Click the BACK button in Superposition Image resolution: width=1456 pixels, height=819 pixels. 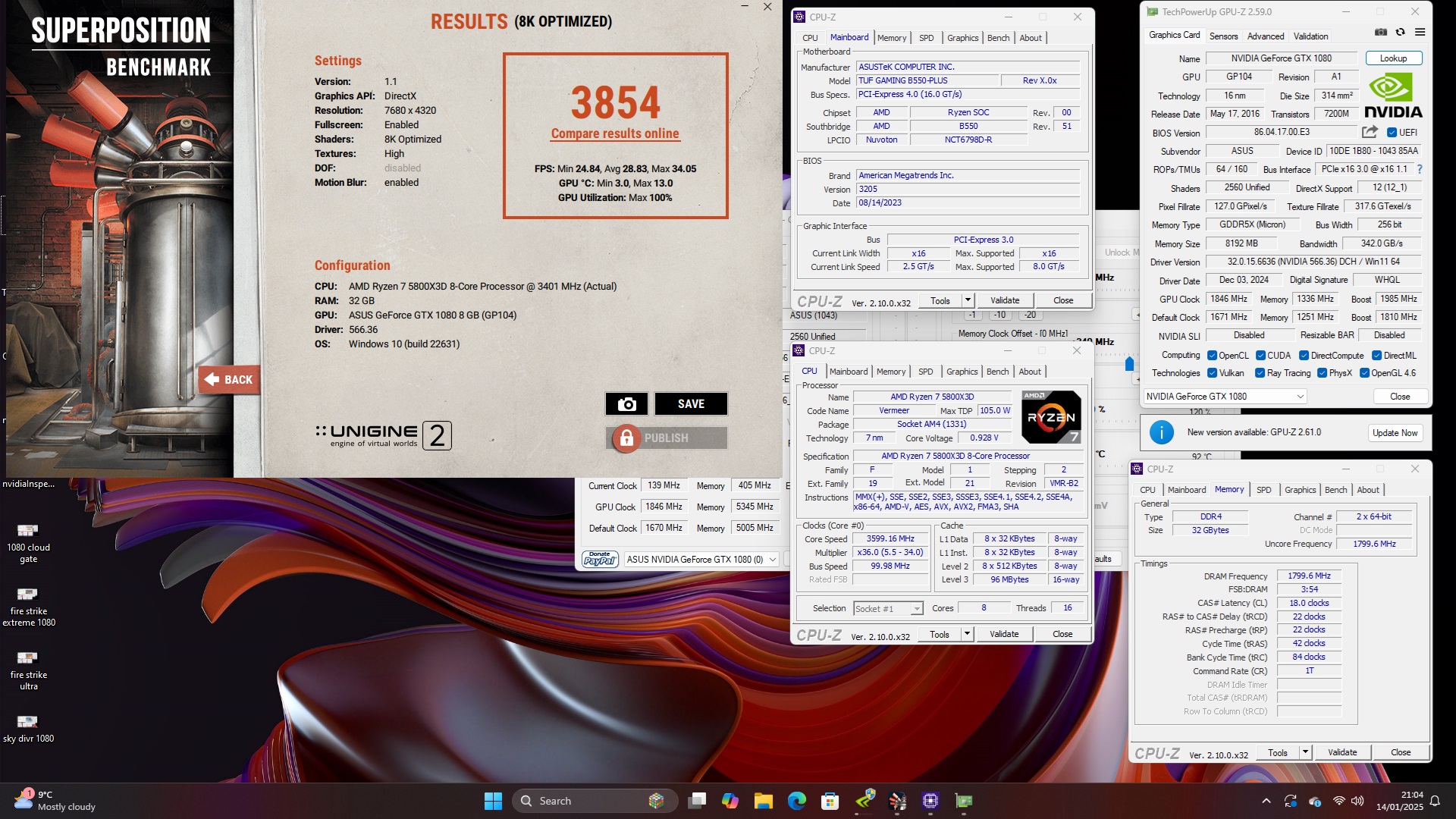(x=229, y=379)
